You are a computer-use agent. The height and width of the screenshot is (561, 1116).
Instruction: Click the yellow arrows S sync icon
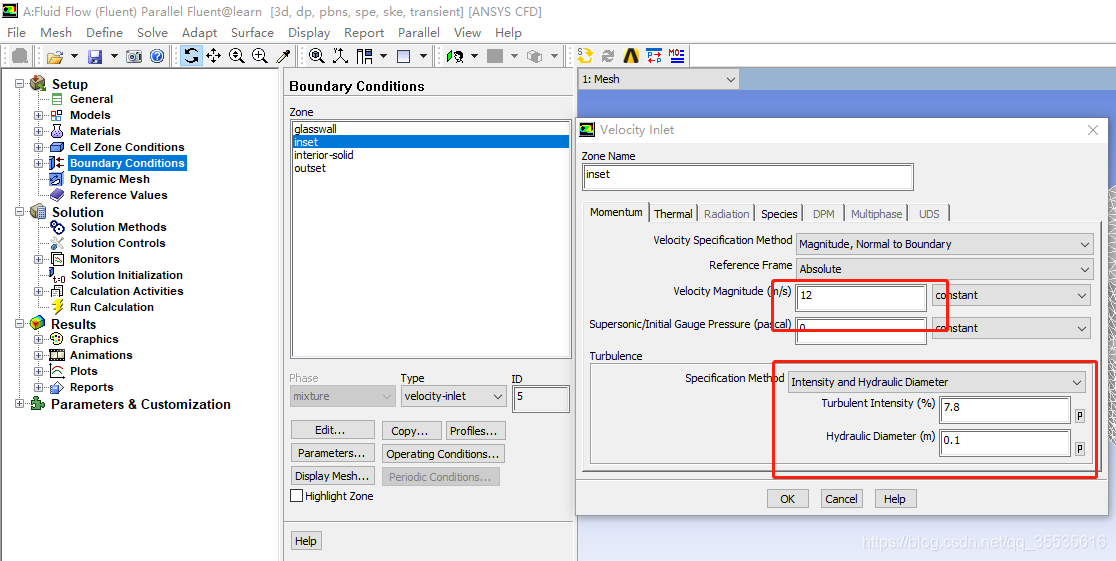(x=585, y=56)
